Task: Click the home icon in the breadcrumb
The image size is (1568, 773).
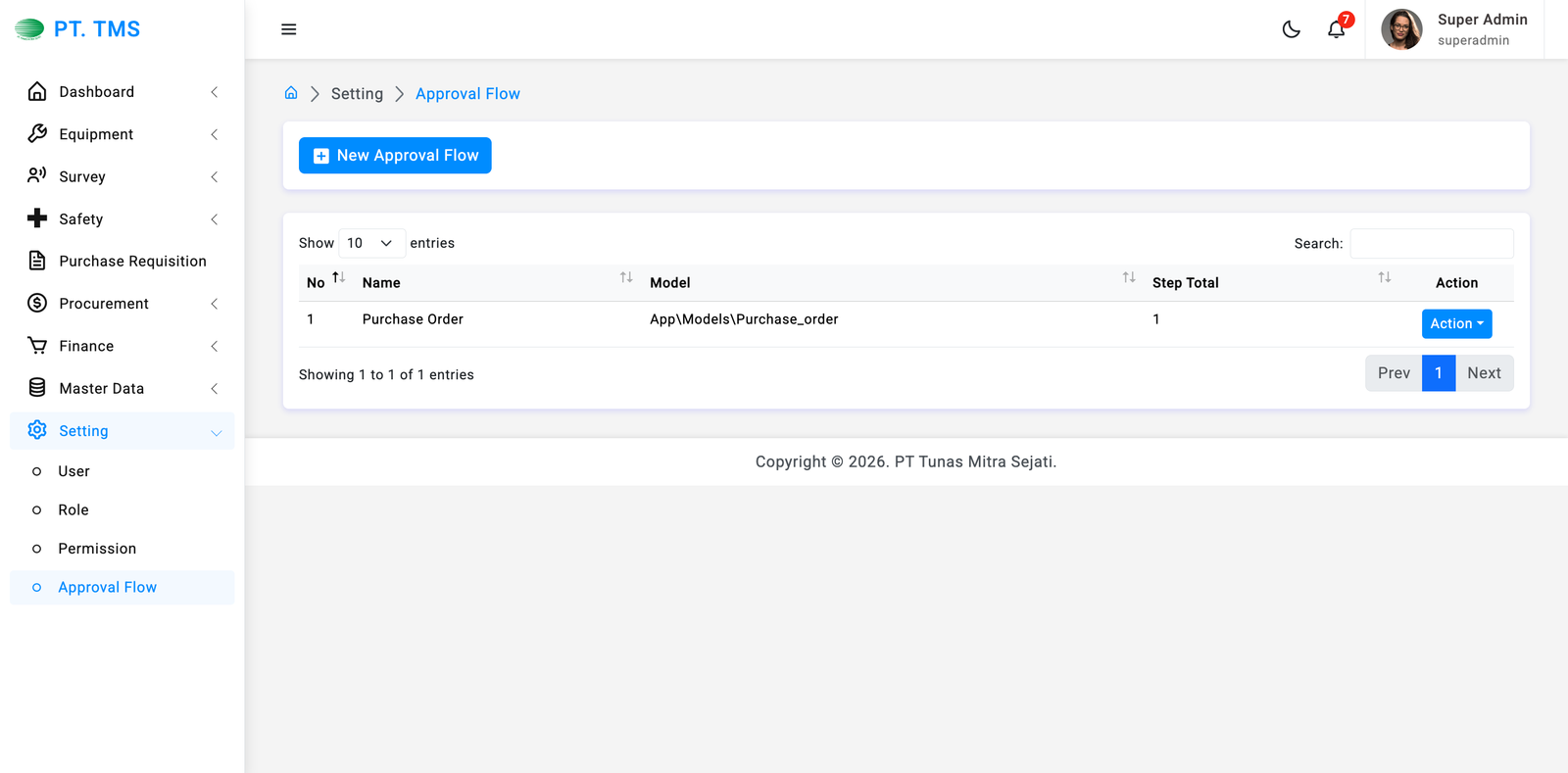Action: [291, 93]
